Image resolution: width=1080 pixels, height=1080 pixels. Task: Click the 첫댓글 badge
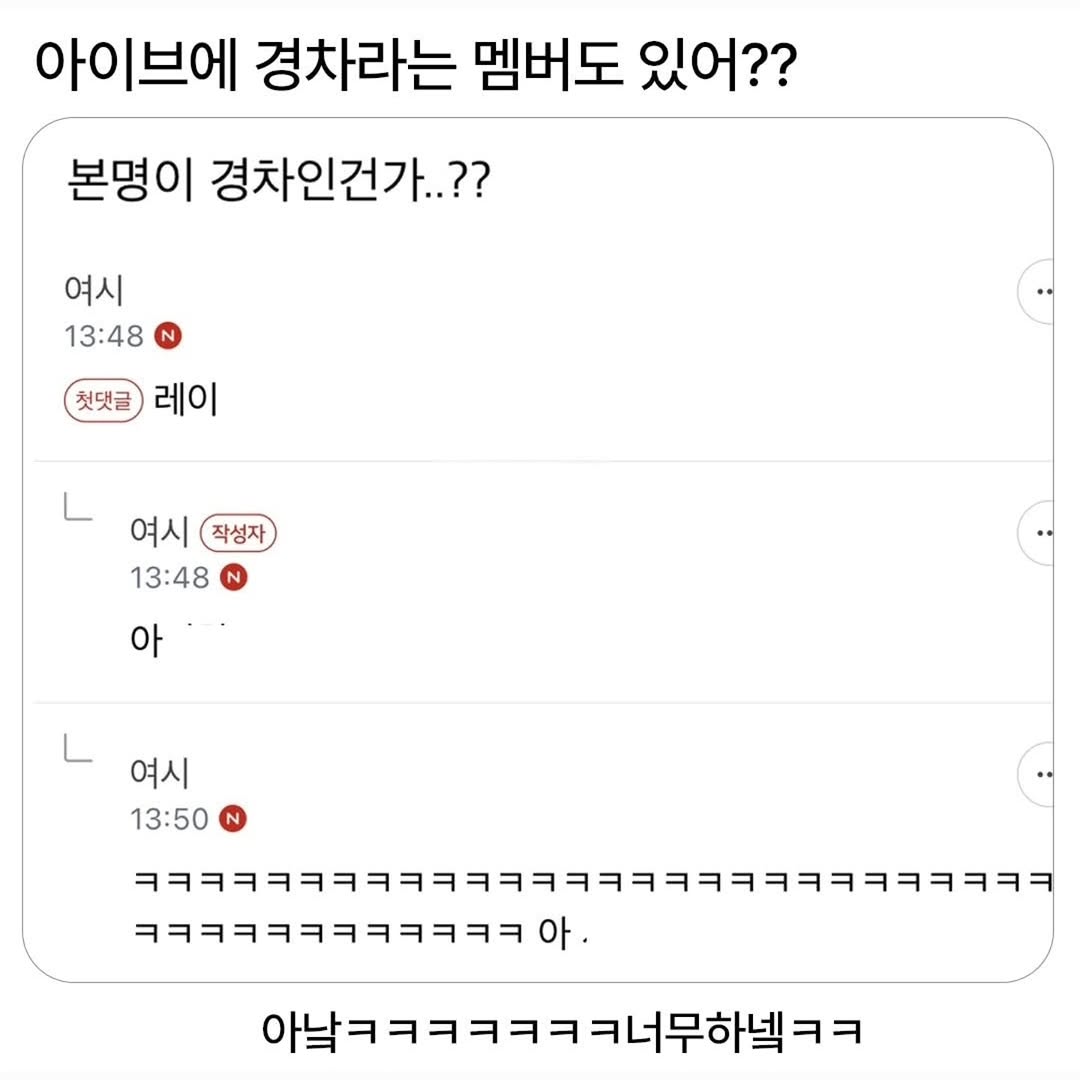coord(104,401)
